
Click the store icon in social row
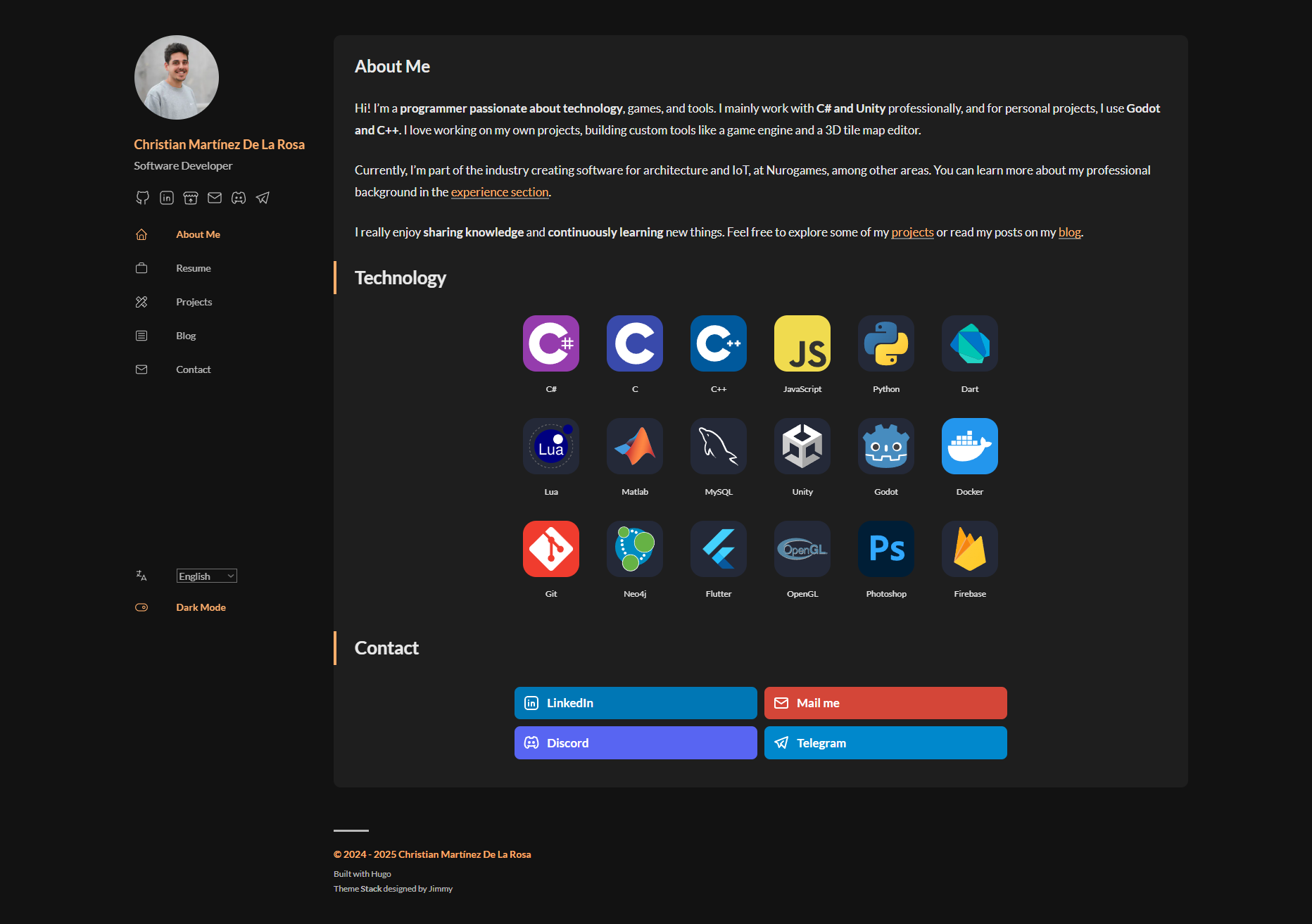click(191, 198)
